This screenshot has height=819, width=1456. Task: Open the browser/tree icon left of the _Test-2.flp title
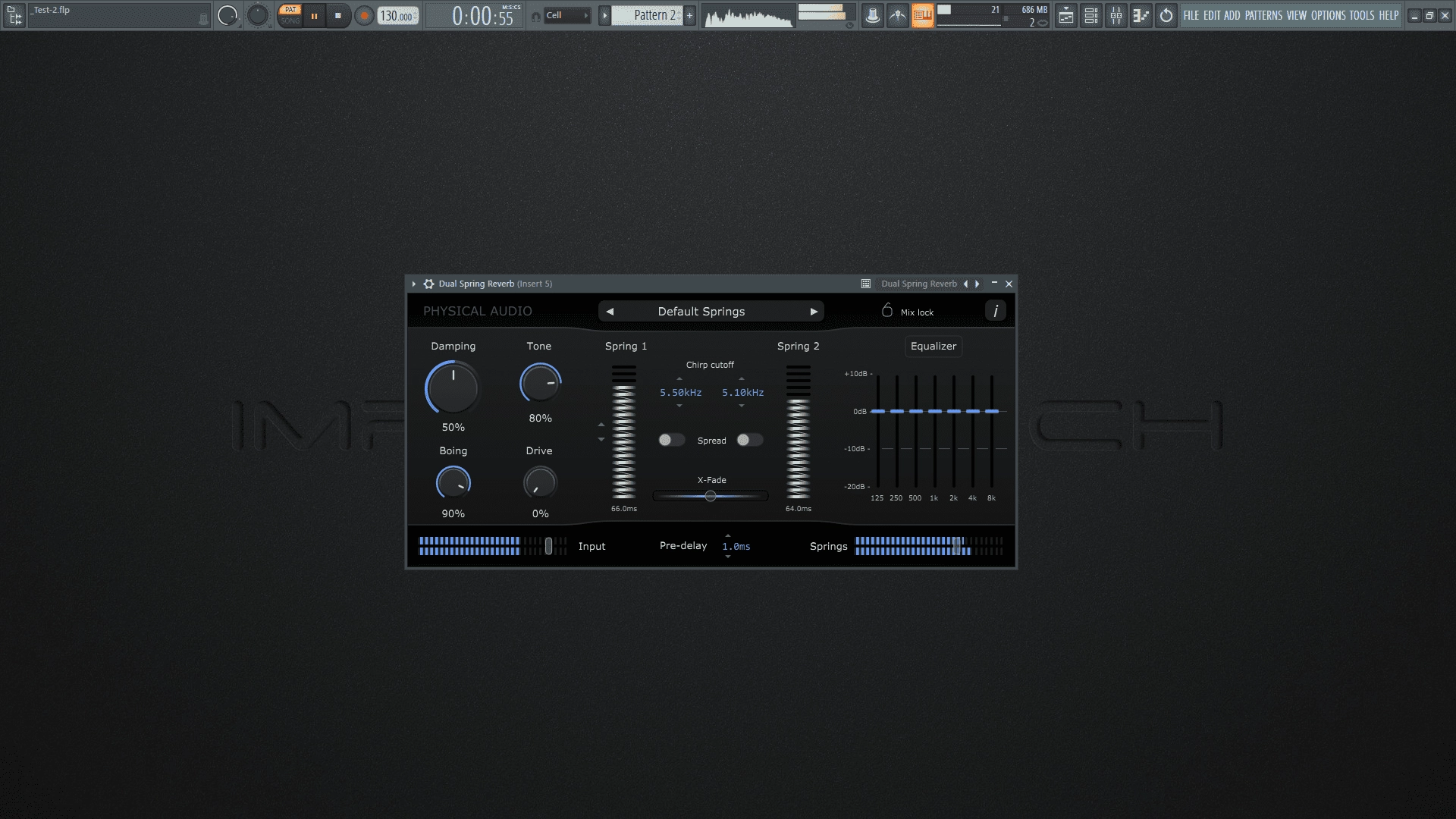[14, 15]
